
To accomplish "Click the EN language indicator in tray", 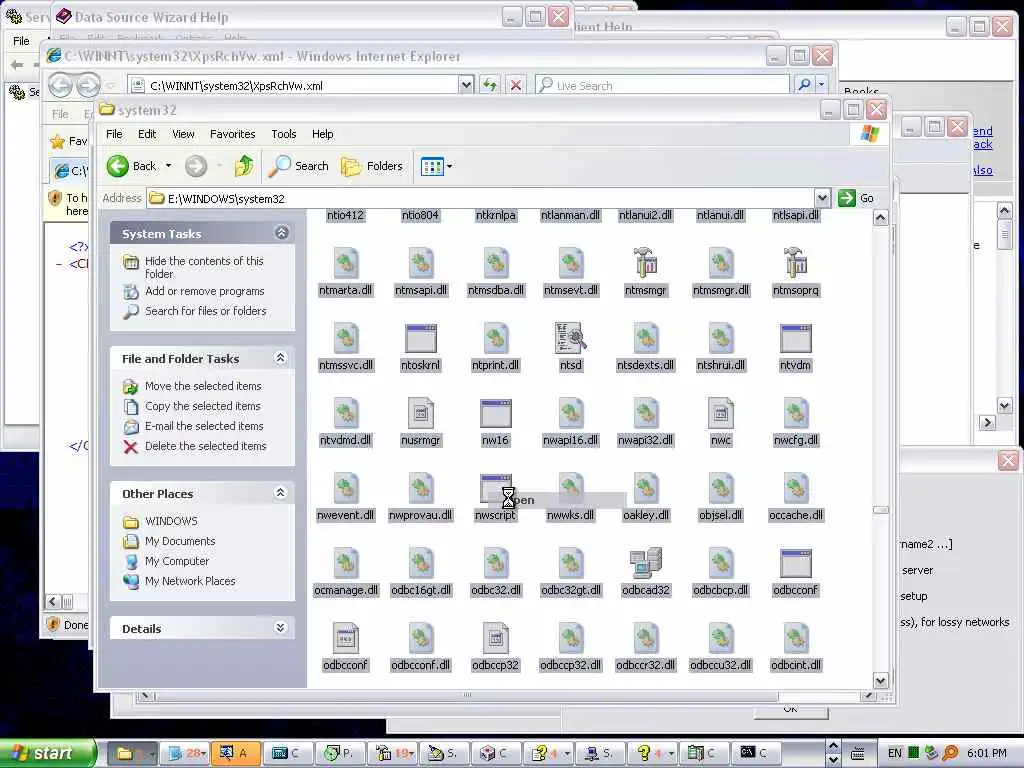I will (x=894, y=753).
